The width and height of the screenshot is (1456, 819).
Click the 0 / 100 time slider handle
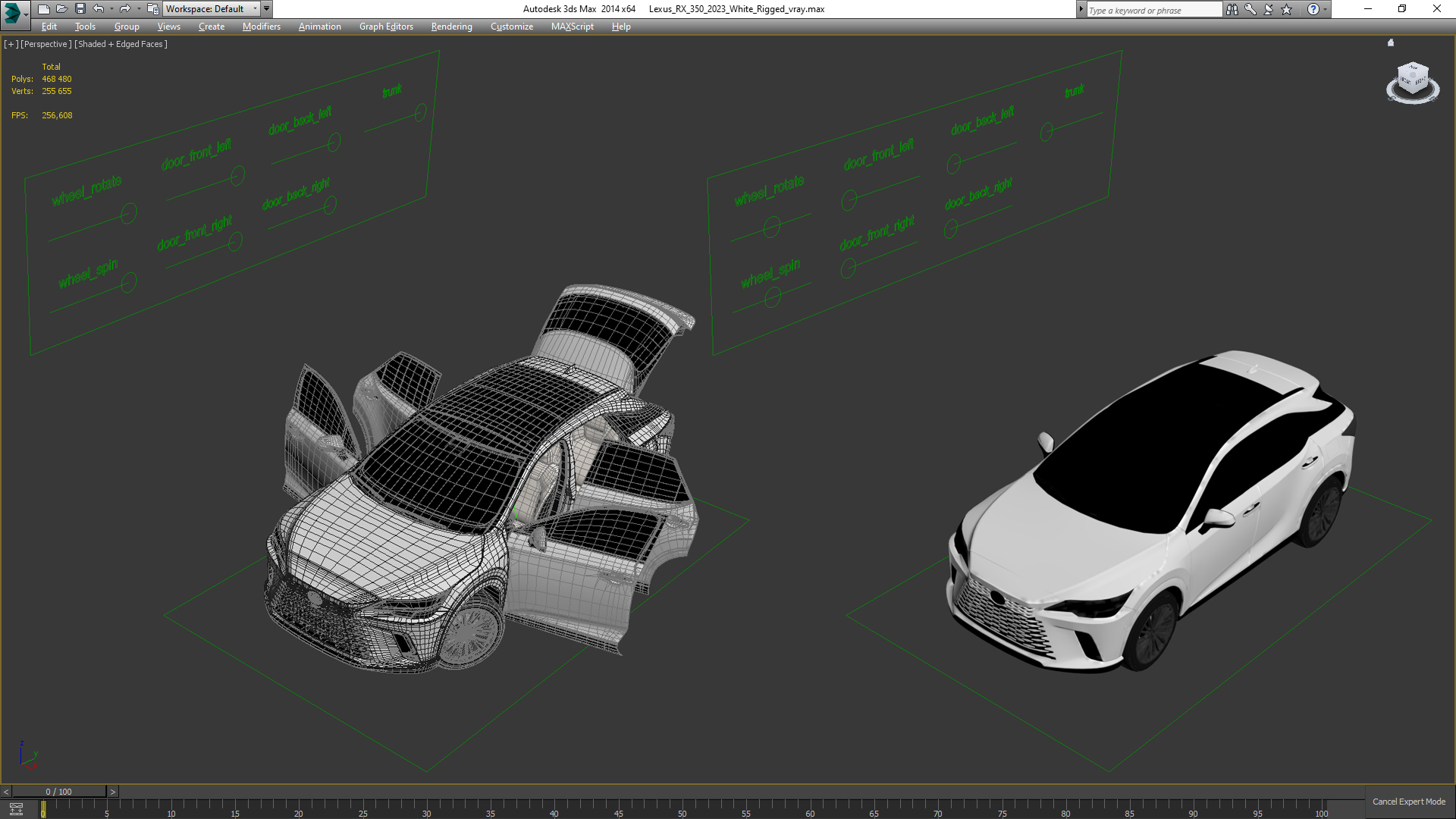59,792
